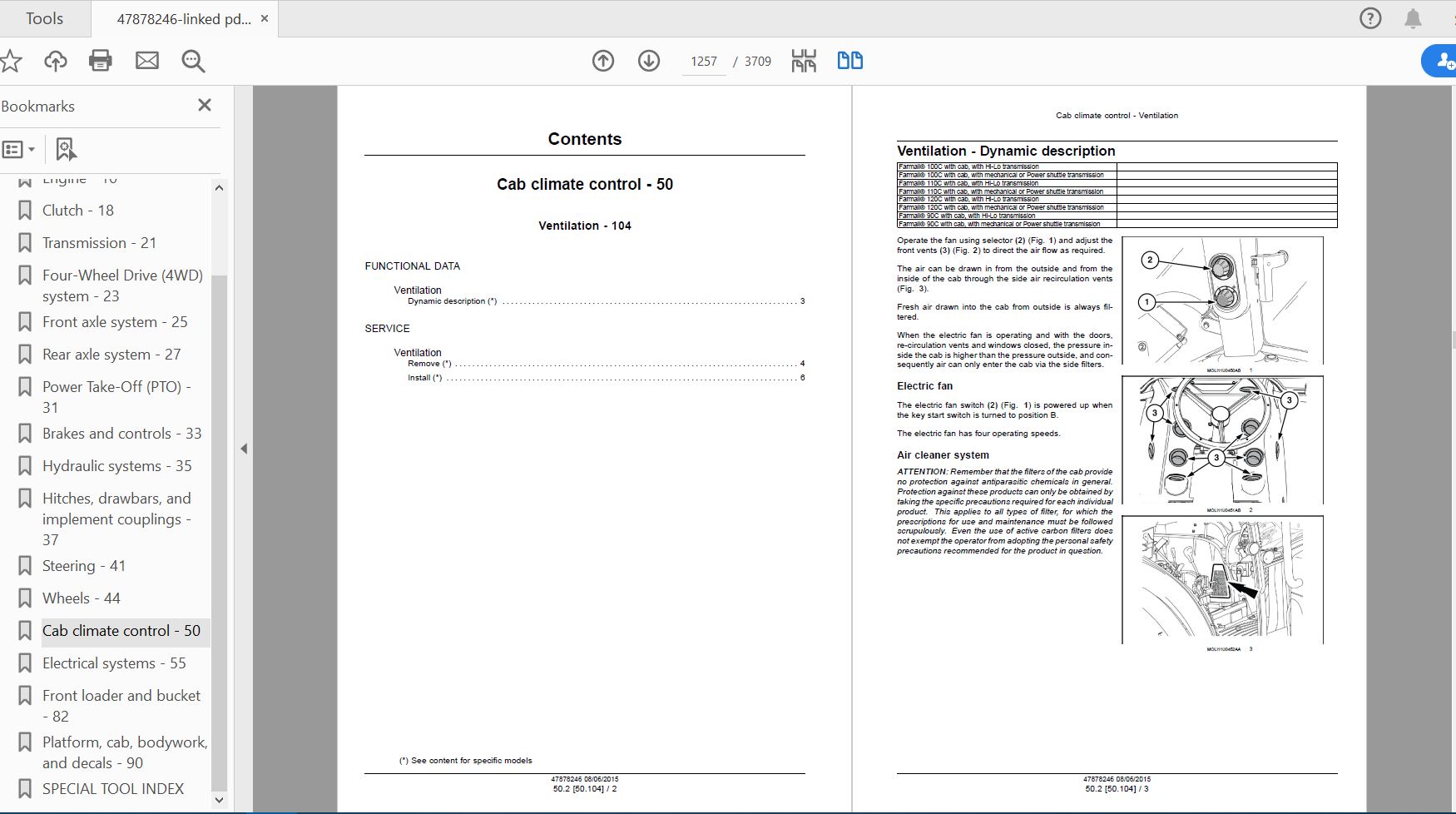Follow the Remove (*) contents link

[x=607, y=364]
